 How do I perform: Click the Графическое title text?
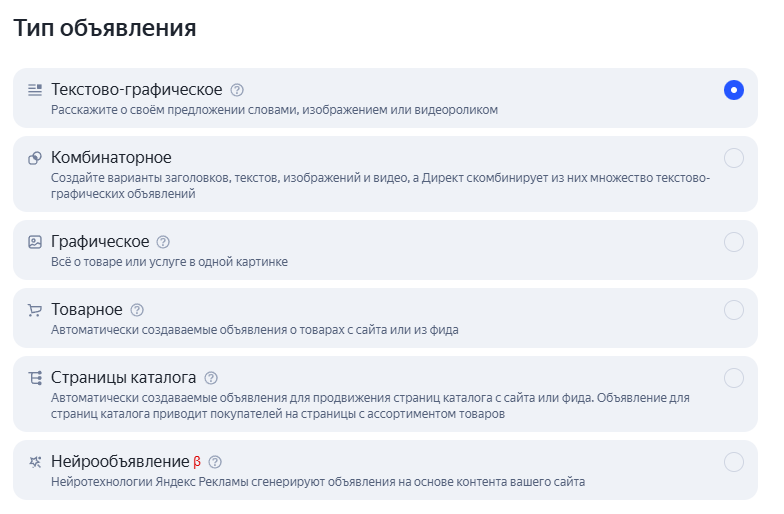[x=100, y=242]
